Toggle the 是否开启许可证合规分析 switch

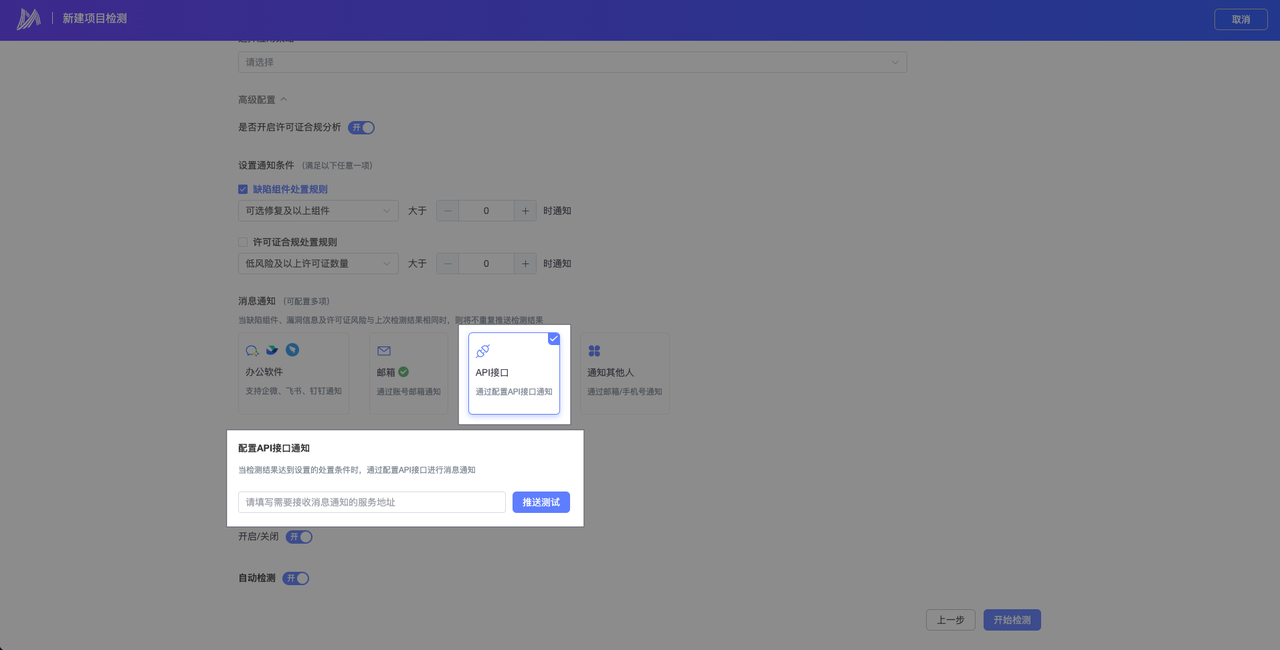(x=361, y=128)
